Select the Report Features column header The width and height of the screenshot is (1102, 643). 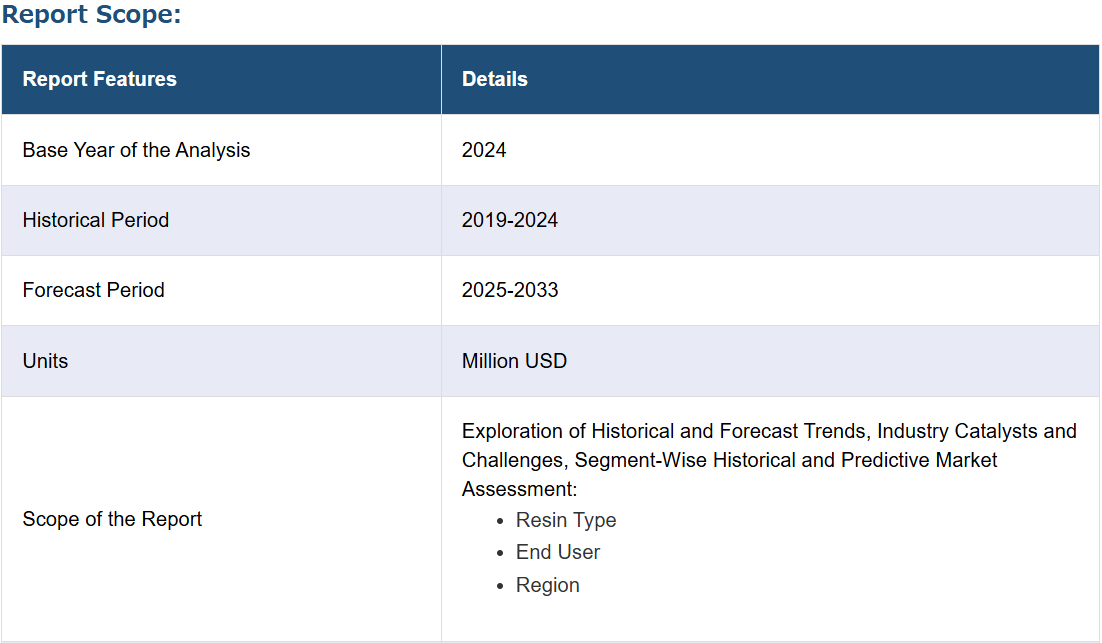point(99,79)
